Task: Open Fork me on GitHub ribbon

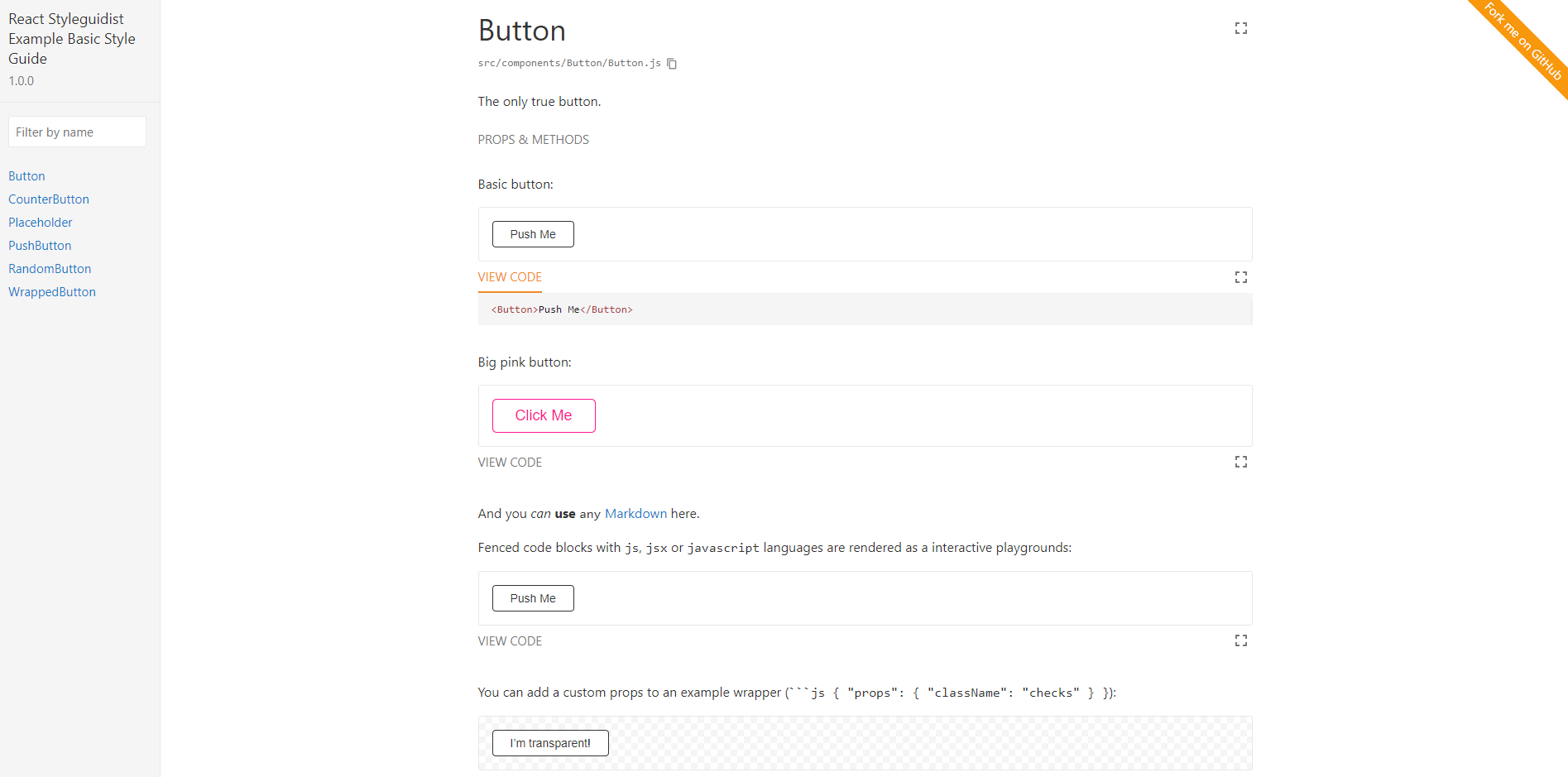Action: [1523, 42]
